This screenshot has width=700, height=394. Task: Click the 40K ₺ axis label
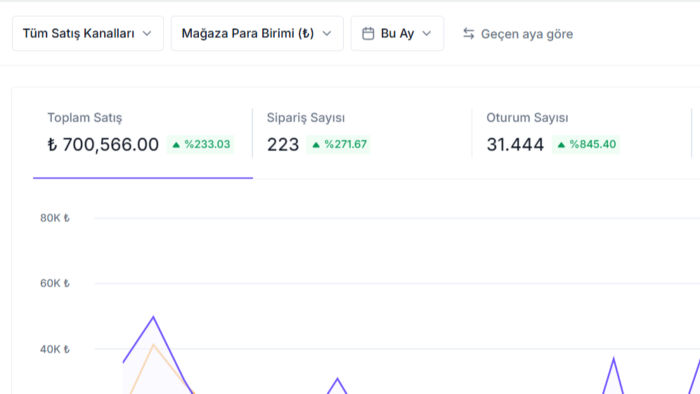click(55, 349)
